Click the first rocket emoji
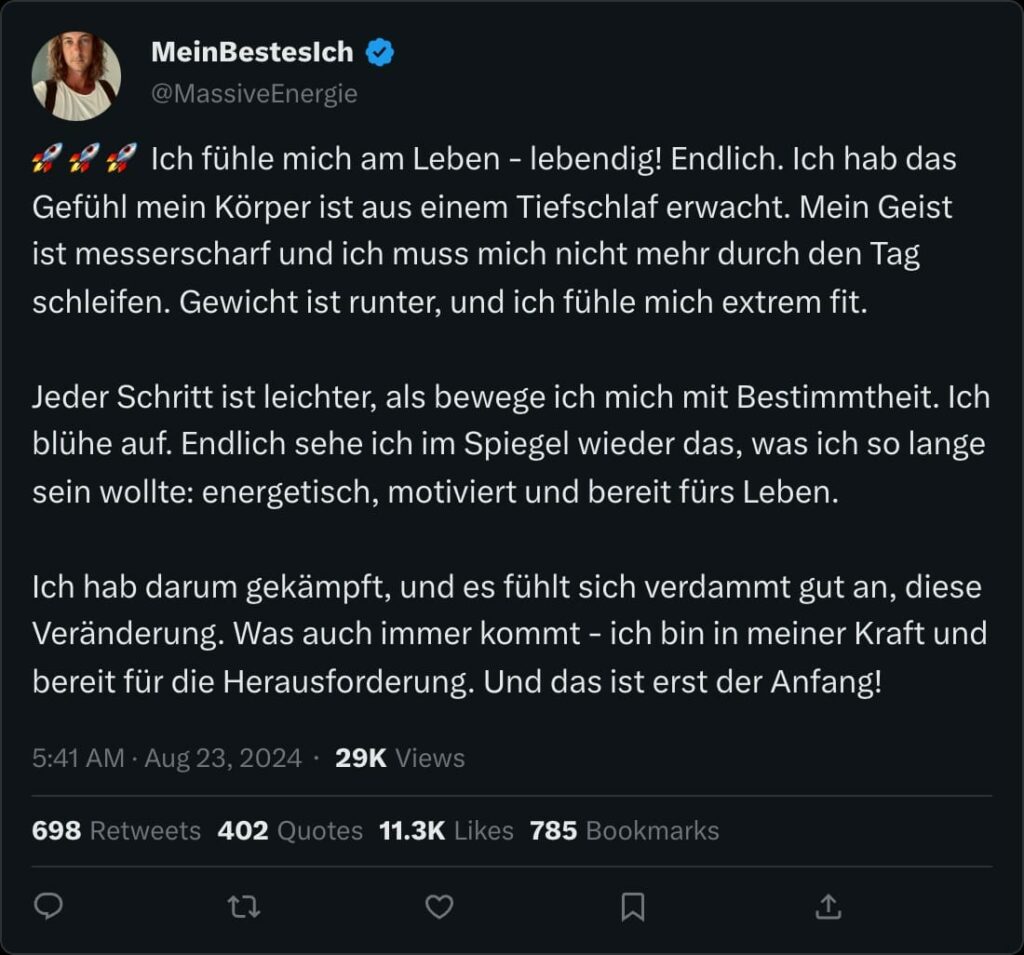The height and width of the screenshot is (955, 1024). [47, 158]
